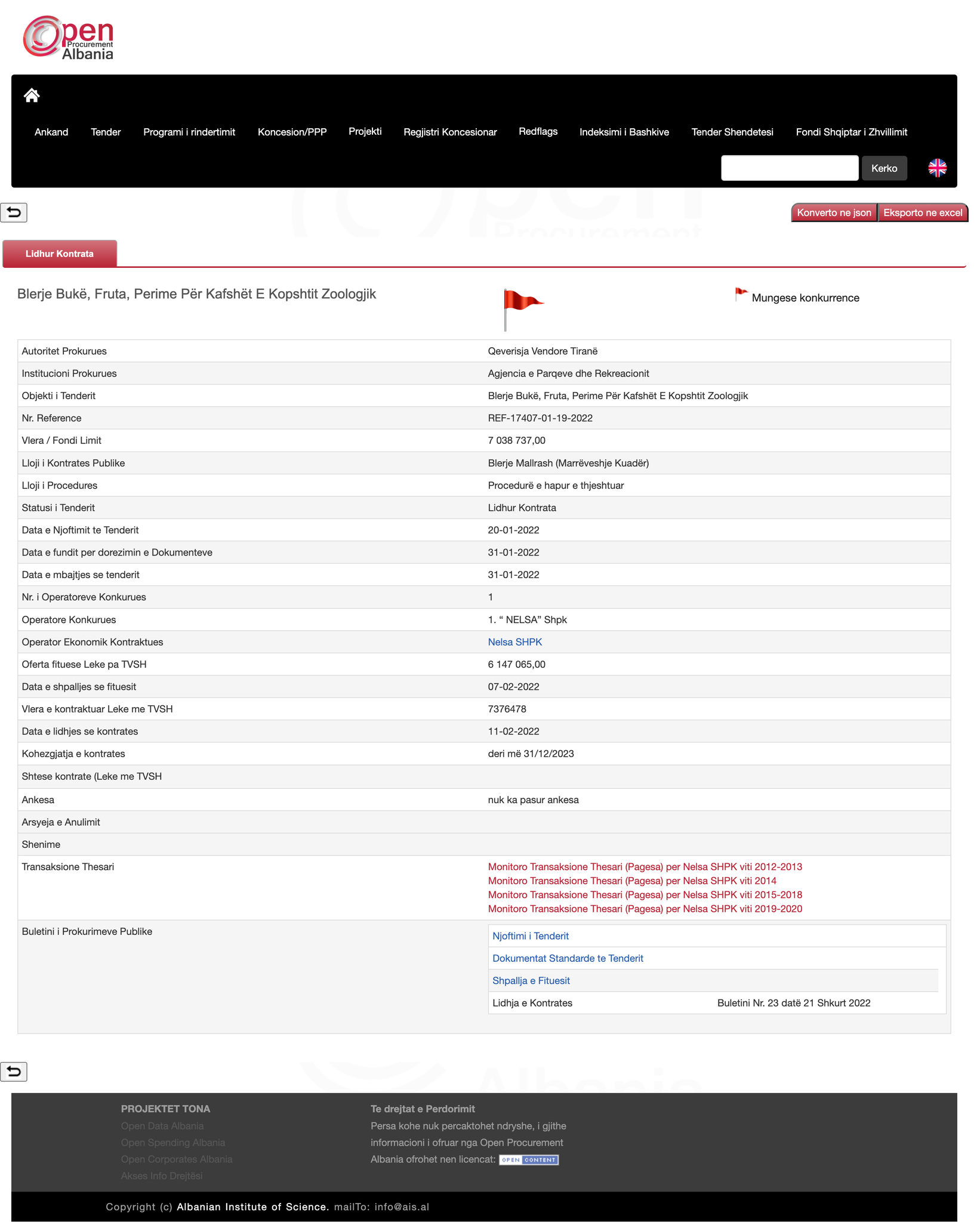Open the Shpallja e Fituesit link
The height and width of the screenshot is (1222, 980).
click(x=531, y=981)
